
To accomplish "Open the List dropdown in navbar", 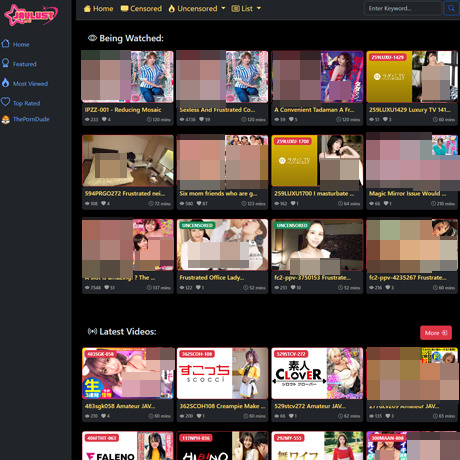I will click(246, 8).
